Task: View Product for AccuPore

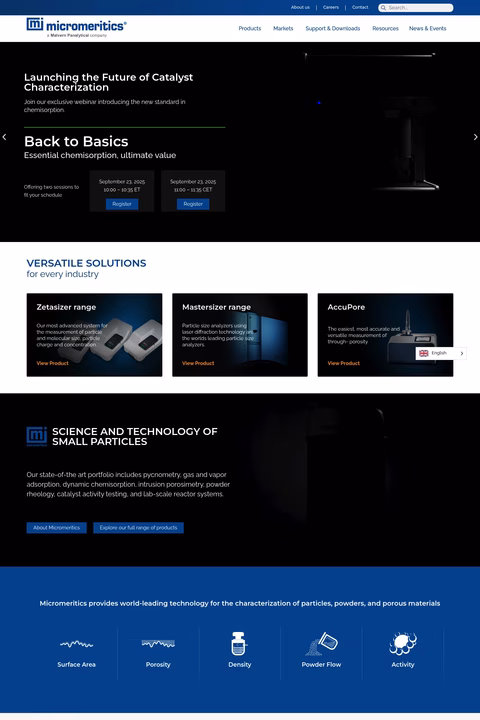Action: (344, 363)
